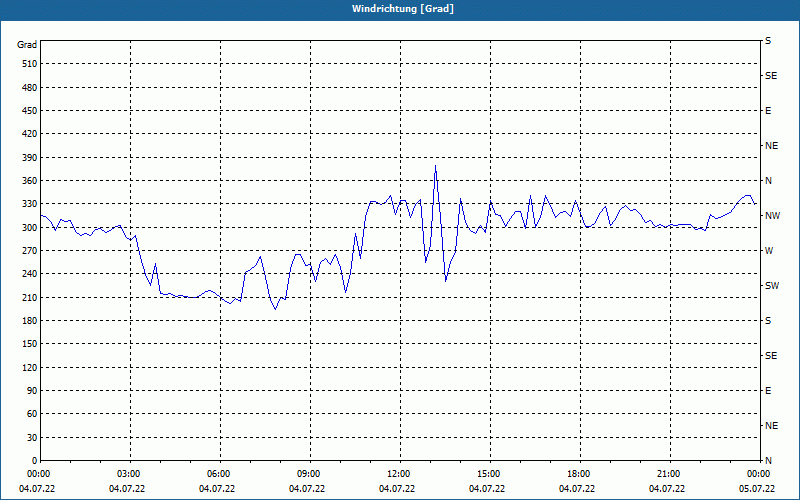This screenshot has height=500, width=800.
Task: Click the 18:00 time label
Action: pos(578,474)
